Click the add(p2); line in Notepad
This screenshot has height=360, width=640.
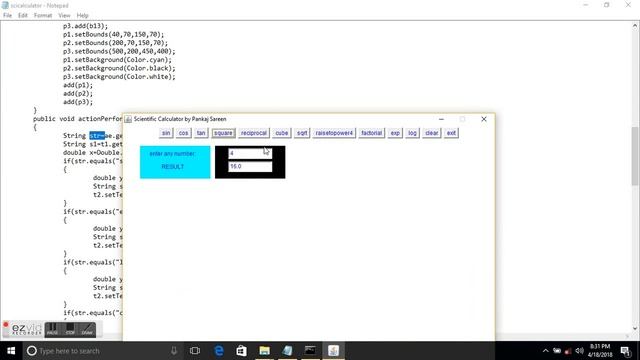coord(78,93)
